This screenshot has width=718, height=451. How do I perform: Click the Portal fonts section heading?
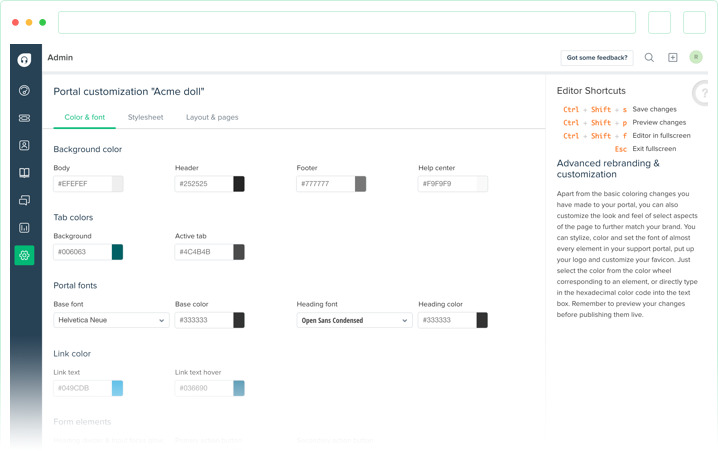[x=75, y=286]
